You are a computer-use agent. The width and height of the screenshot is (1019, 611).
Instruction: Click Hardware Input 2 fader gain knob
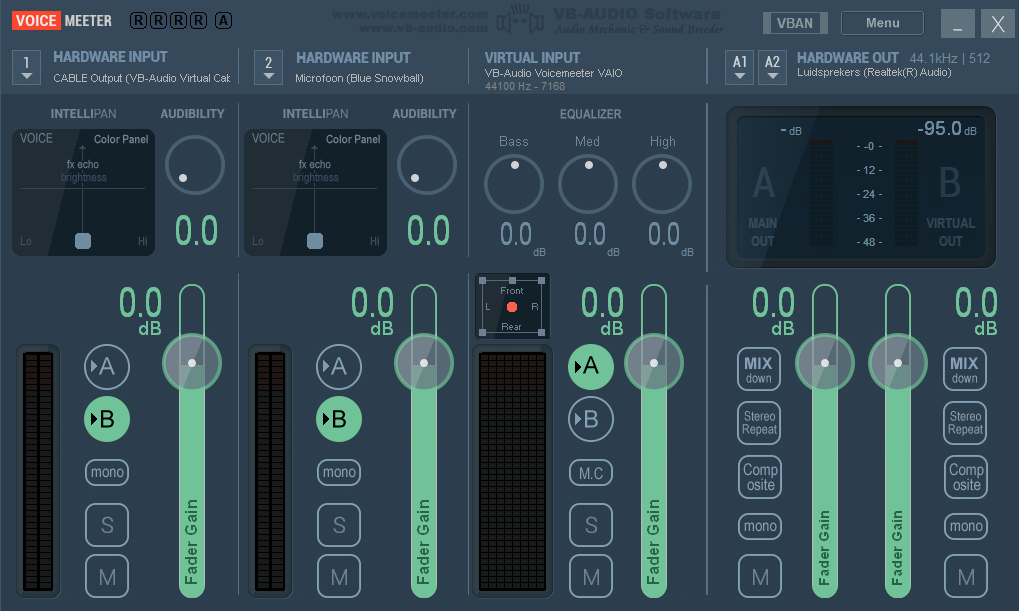tap(424, 363)
